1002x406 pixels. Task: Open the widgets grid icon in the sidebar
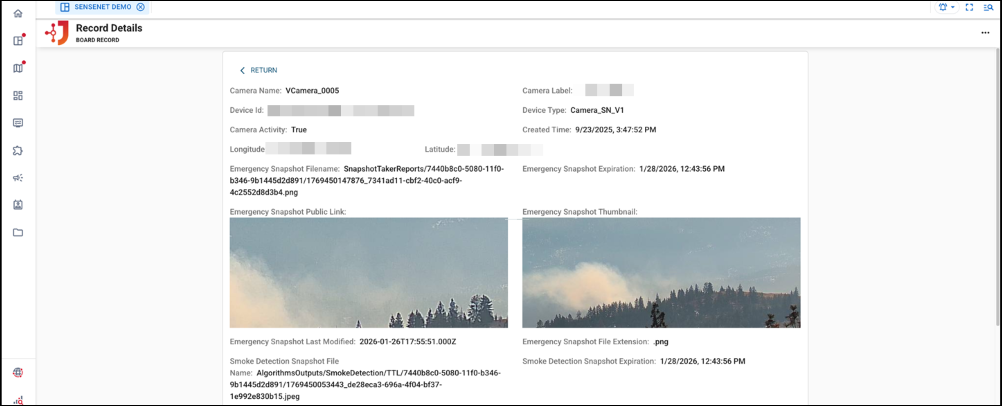click(18, 96)
